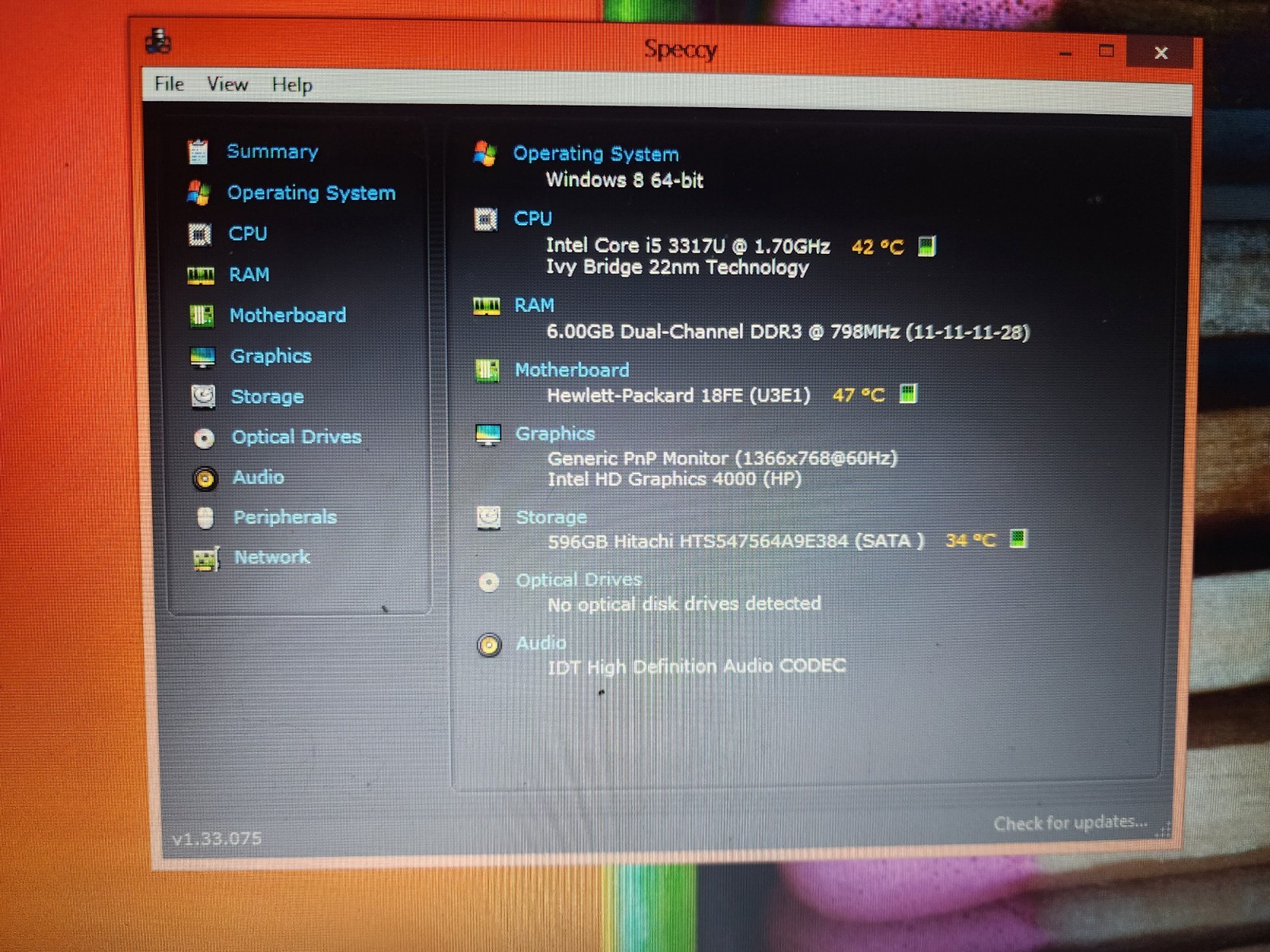Screen dimensions: 1270x952
Task: Click 'Ivy Bridge 22nm Technology' text
Action: coord(677,267)
